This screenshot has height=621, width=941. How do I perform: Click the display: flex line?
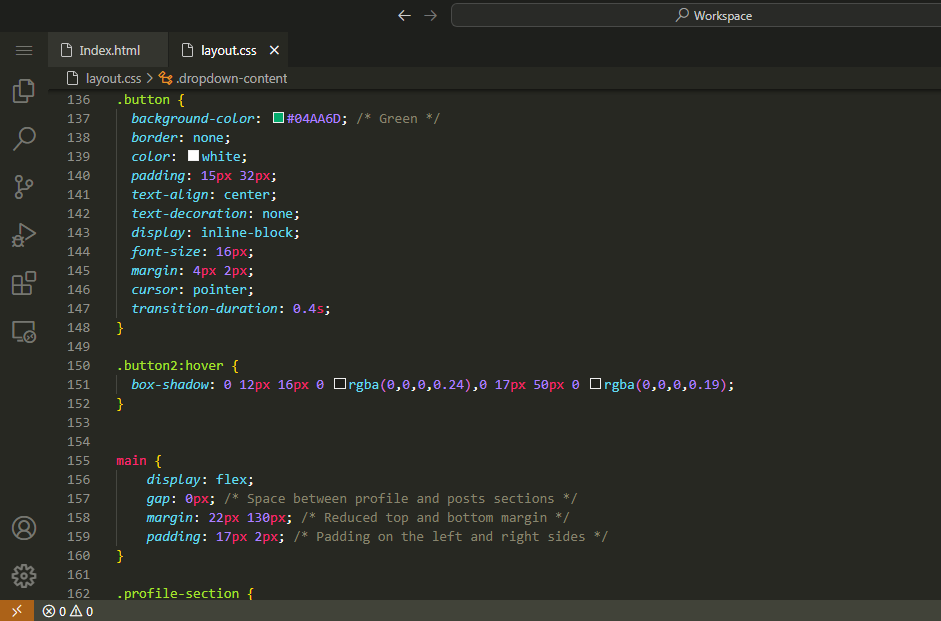point(200,480)
